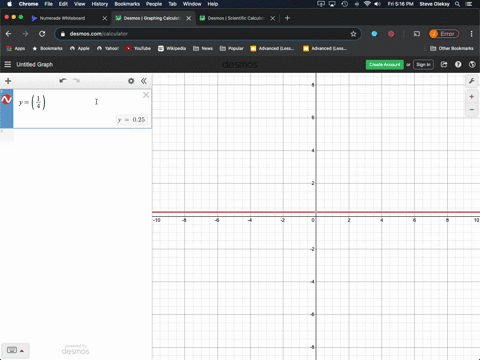Image resolution: width=480 pixels, height=360 pixels.
Task: Zoom in on the graph
Action: coord(472,97)
